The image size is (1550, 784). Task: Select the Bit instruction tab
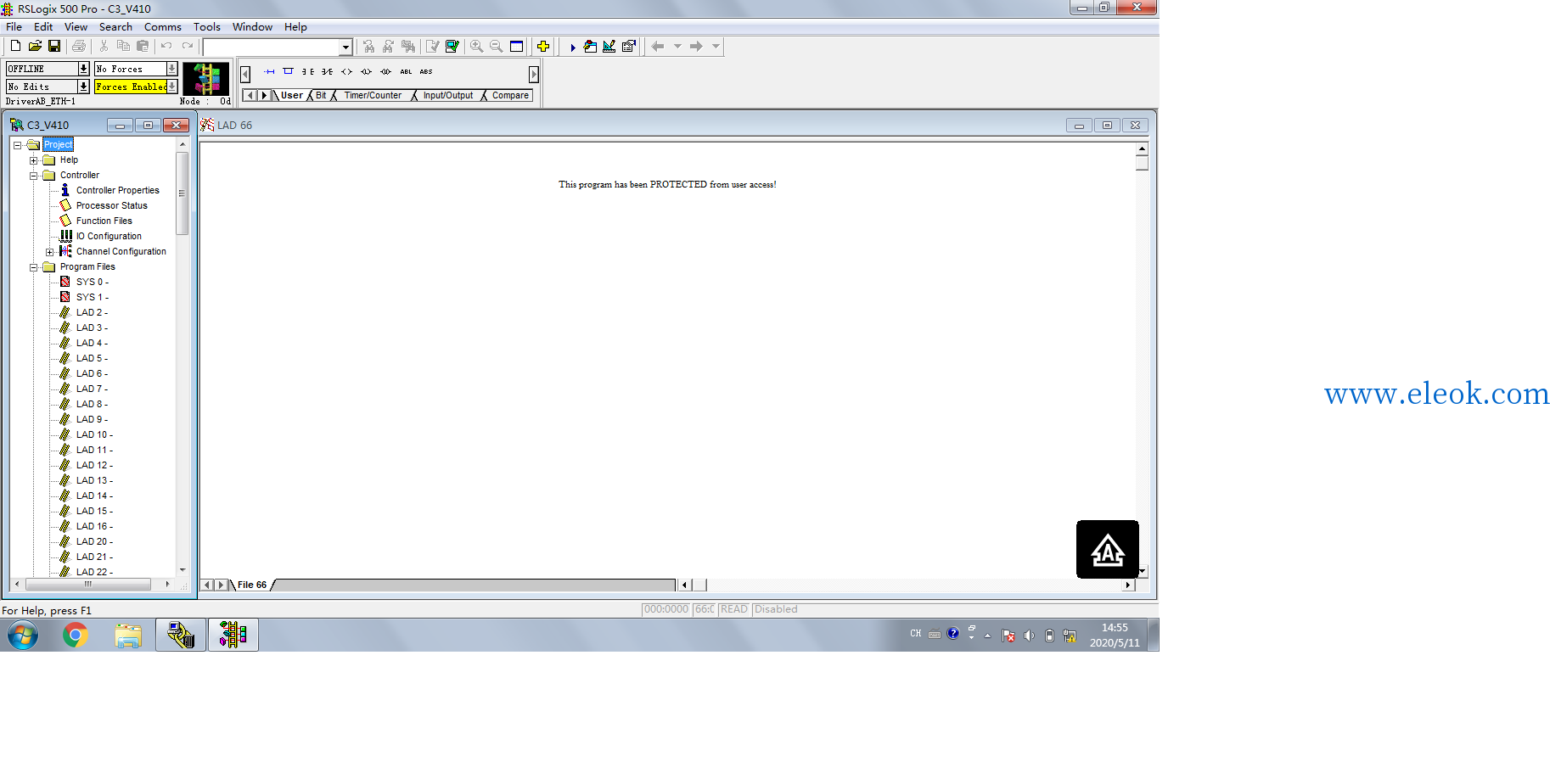click(321, 95)
